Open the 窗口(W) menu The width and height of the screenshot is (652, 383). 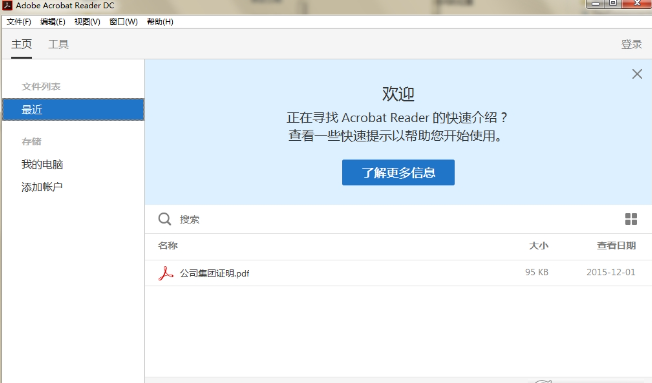click(x=123, y=22)
